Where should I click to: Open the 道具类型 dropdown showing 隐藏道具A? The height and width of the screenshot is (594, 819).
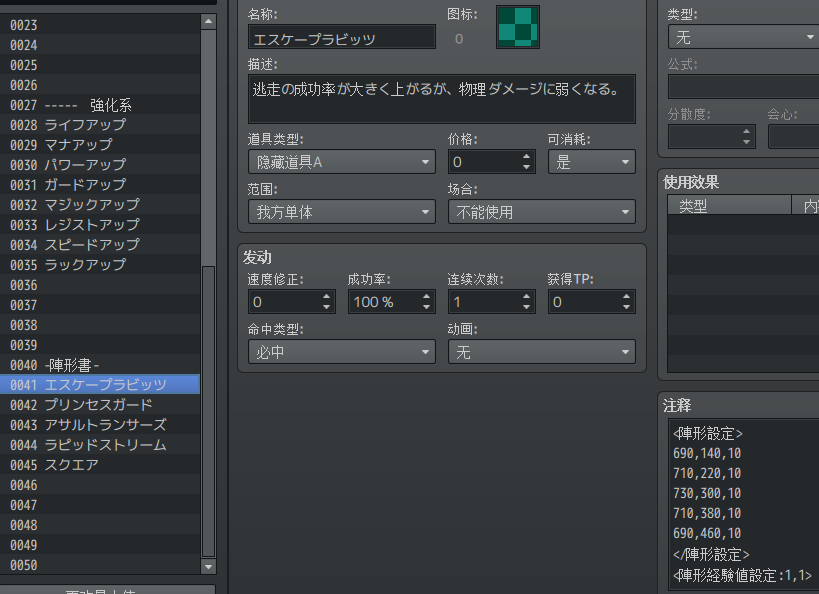342,162
